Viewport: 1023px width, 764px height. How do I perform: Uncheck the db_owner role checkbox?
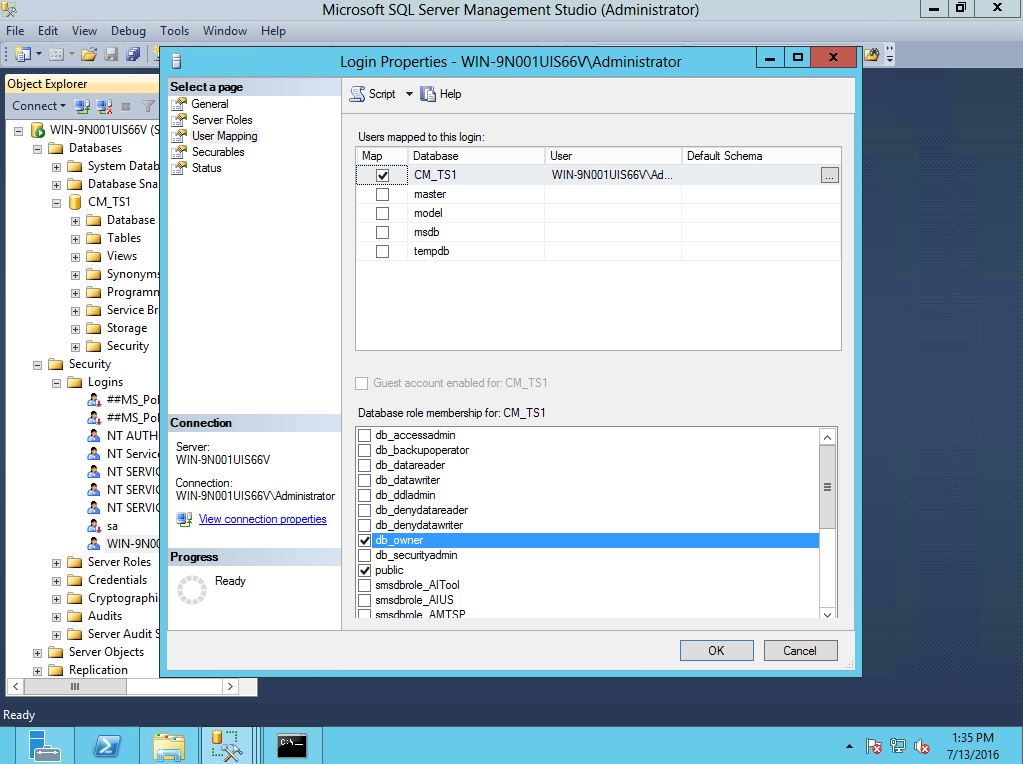click(365, 540)
